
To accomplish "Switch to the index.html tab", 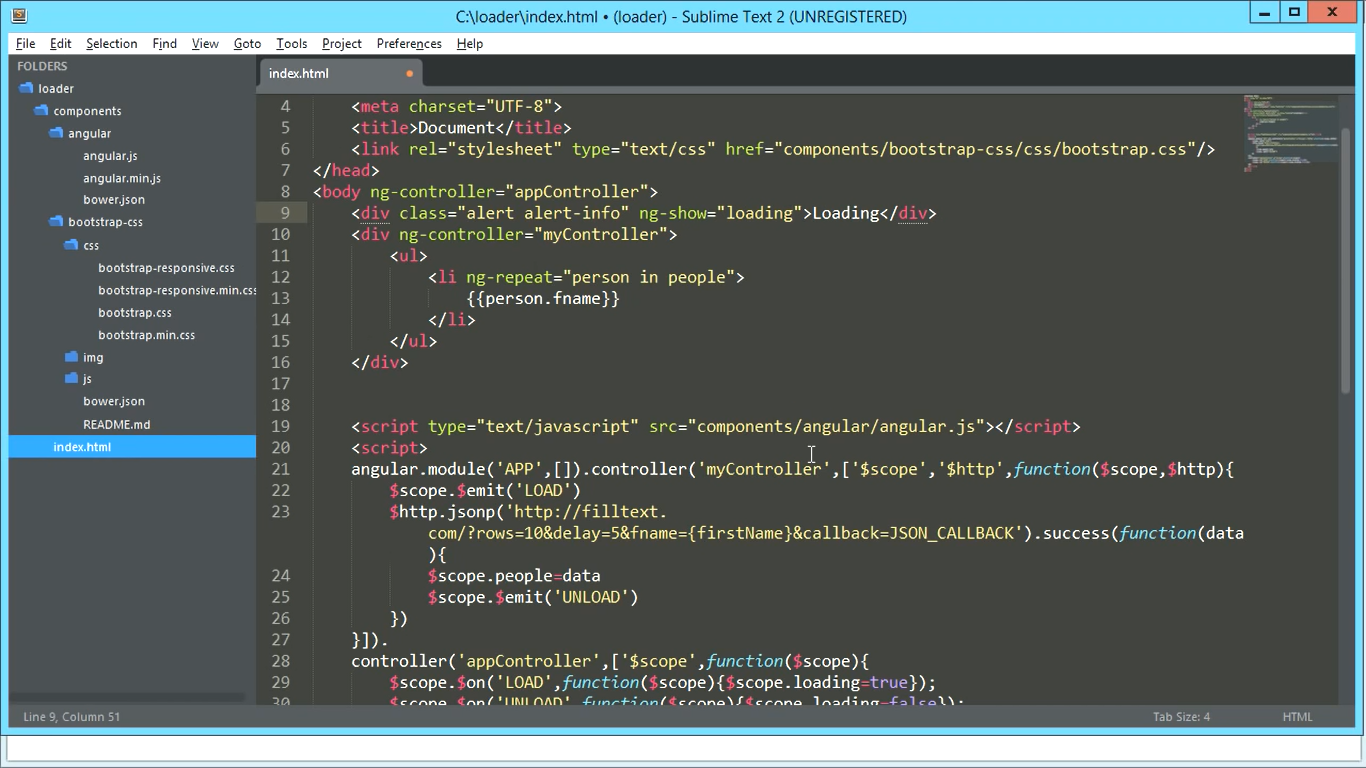I will [x=298, y=73].
